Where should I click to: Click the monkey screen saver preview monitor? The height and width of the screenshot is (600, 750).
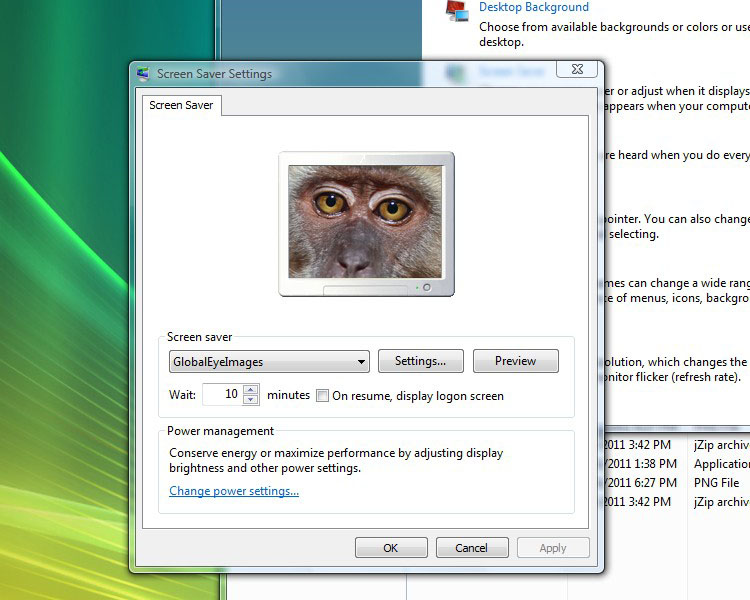[366, 224]
